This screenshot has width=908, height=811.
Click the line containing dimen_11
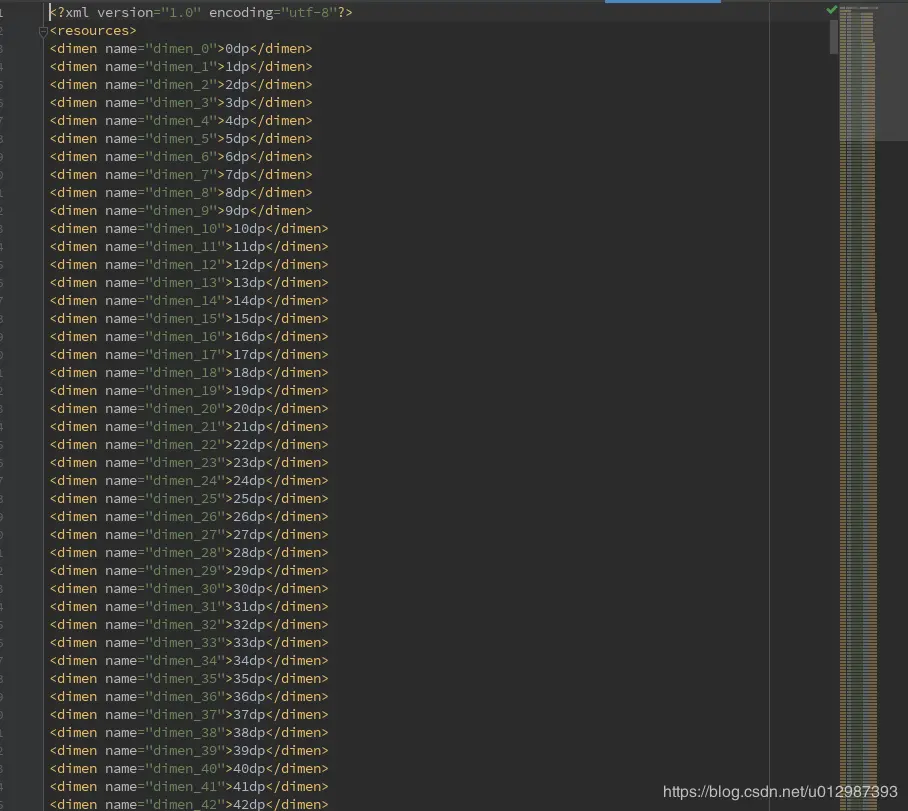coord(189,246)
